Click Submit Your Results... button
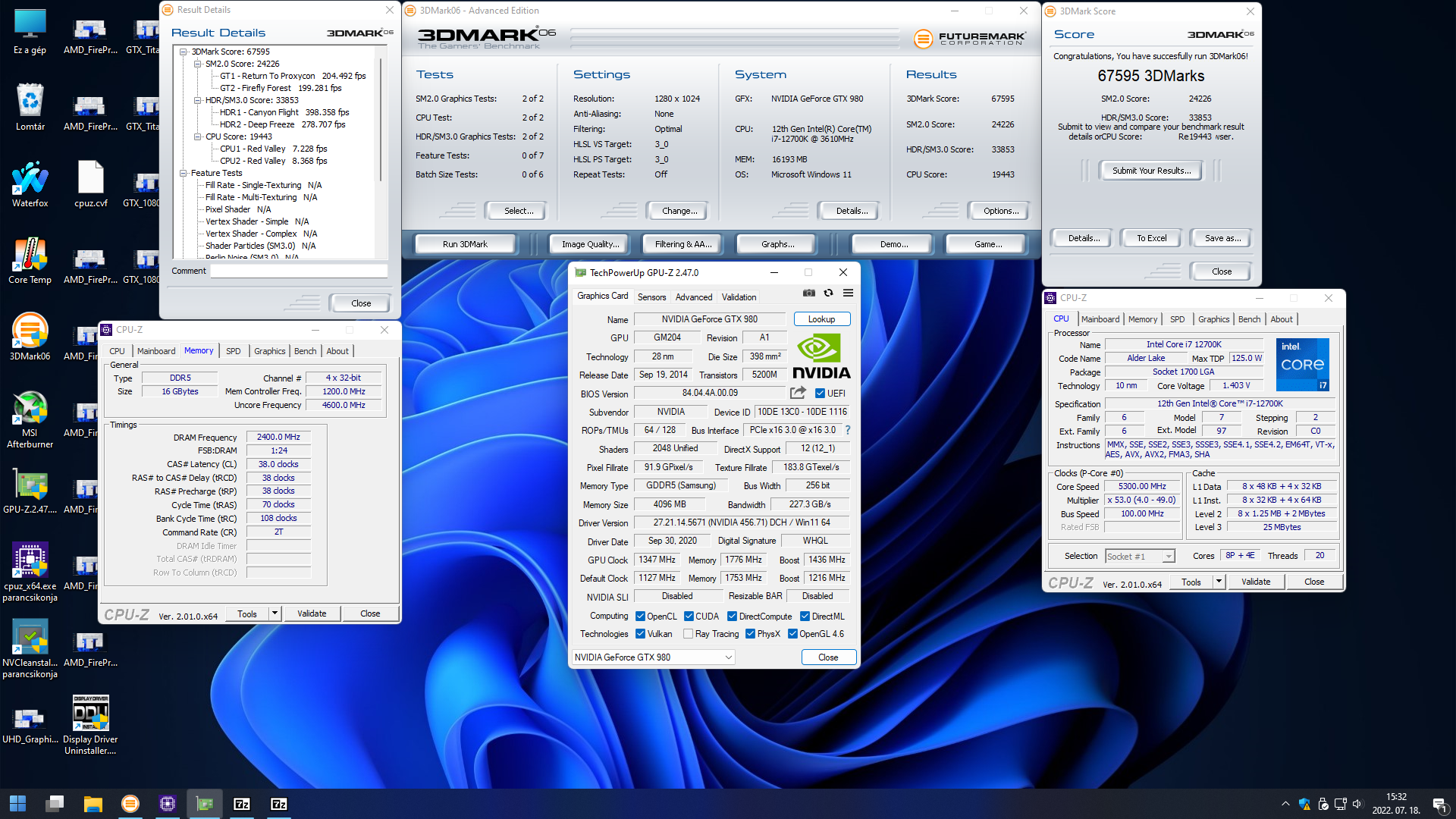 click(1151, 171)
